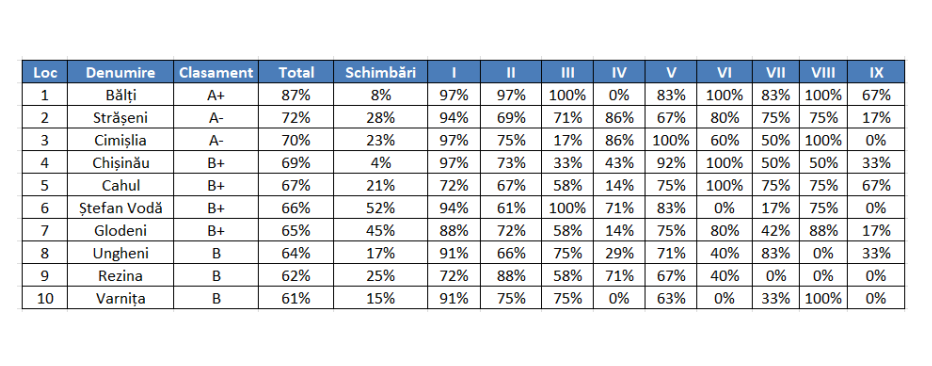Select the IX column header
The width and height of the screenshot is (932, 366).
[876, 72]
